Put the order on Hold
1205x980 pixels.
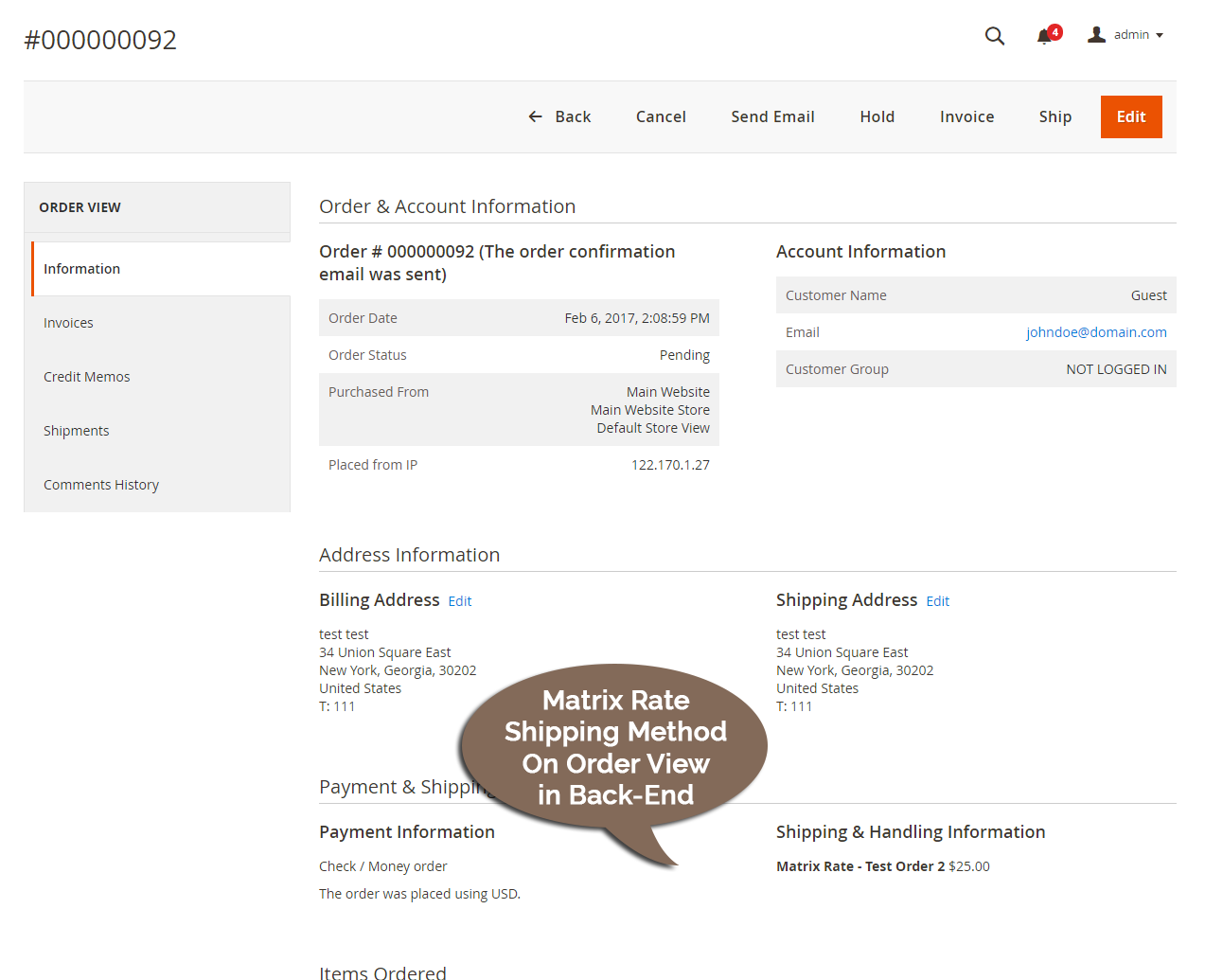(x=877, y=116)
